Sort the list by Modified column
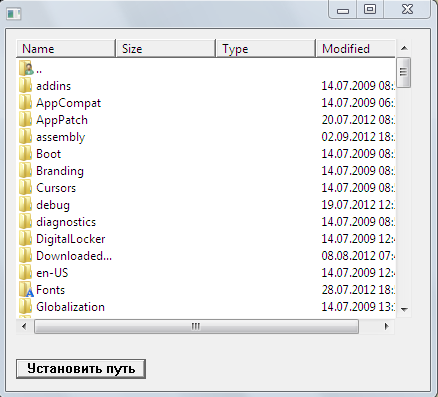 pyautogui.click(x=356, y=49)
